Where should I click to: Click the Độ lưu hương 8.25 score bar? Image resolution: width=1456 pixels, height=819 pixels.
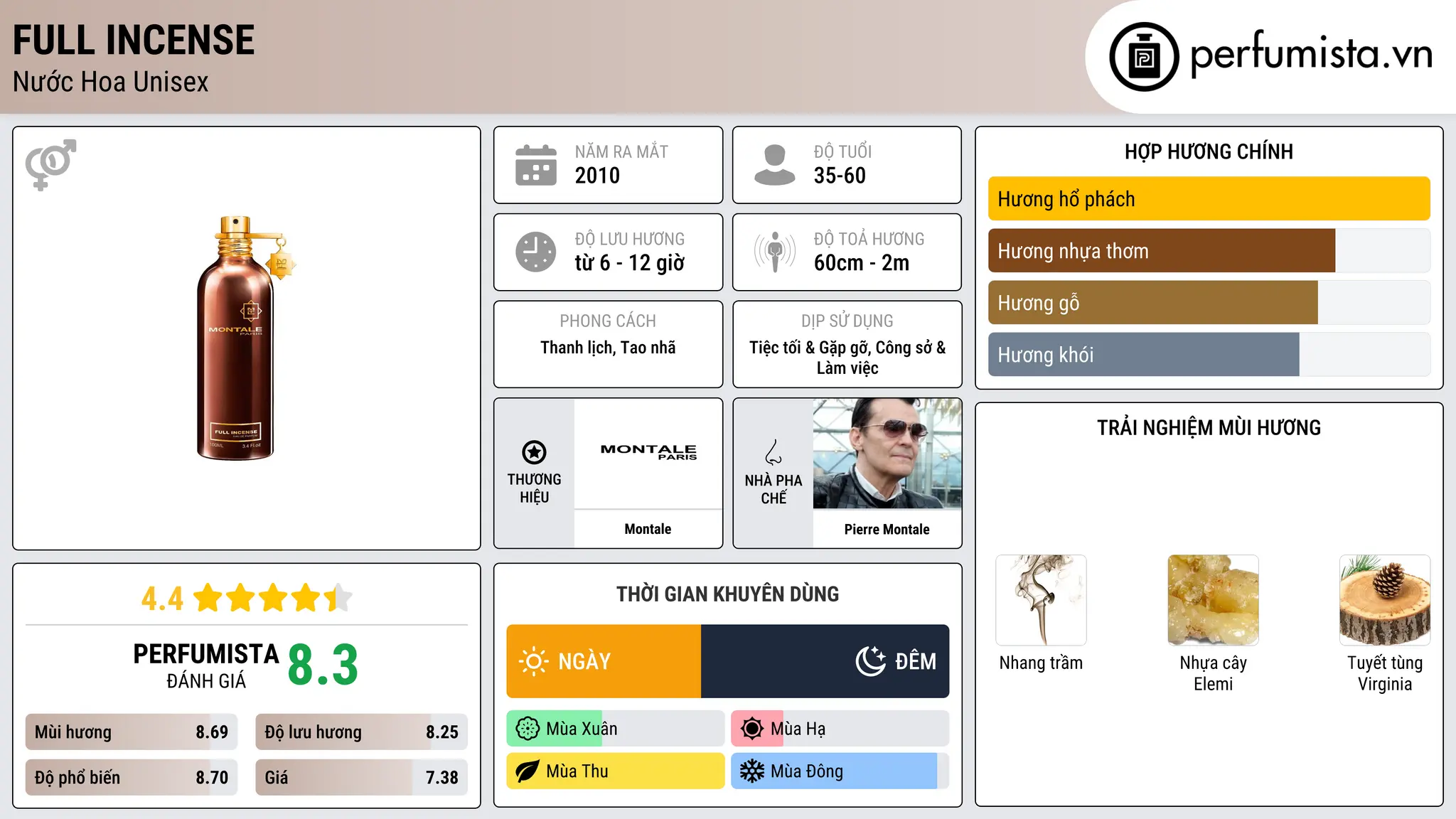click(x=361, y=732)
